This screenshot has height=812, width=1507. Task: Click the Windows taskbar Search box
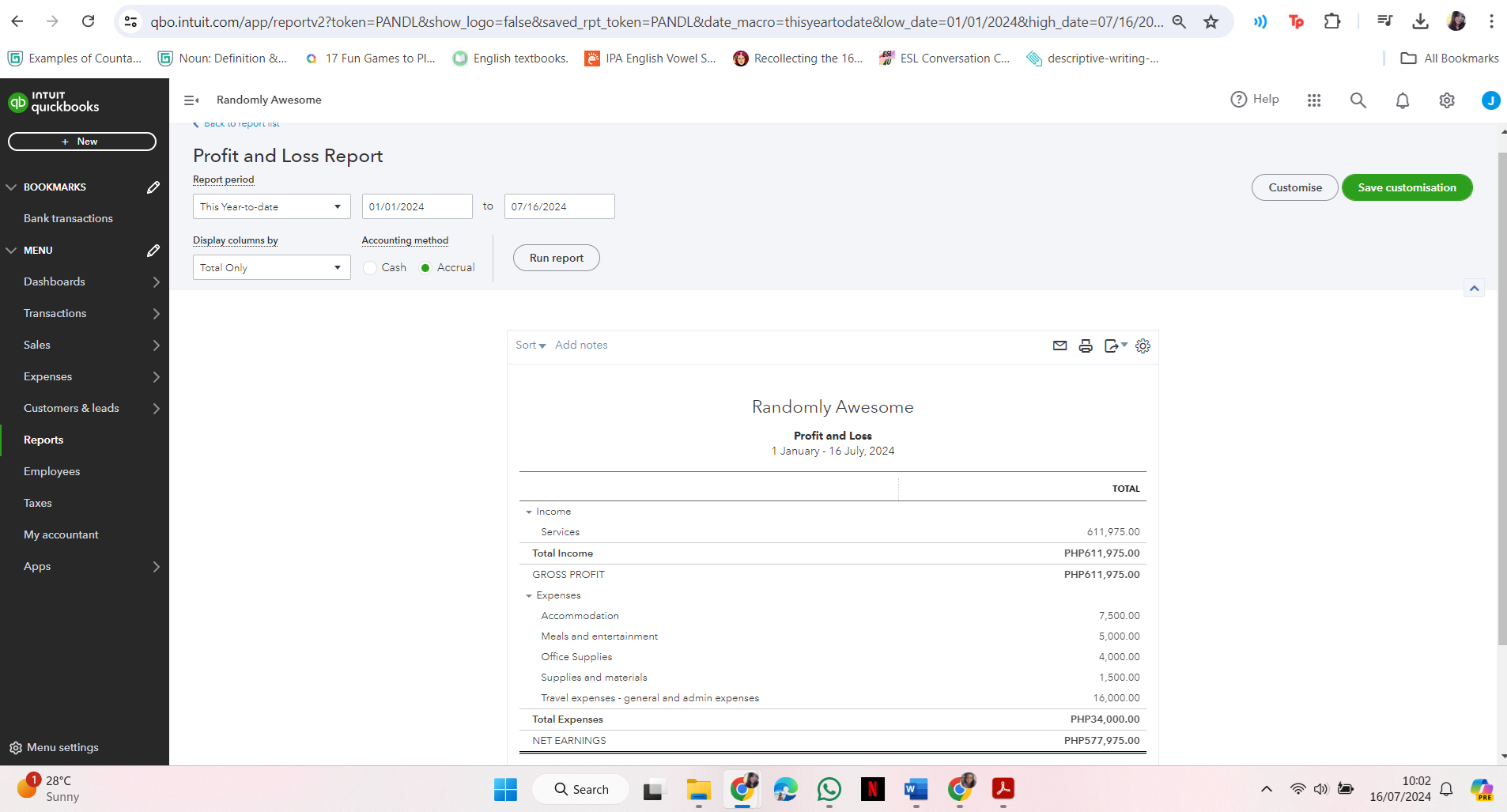(581, 789)
